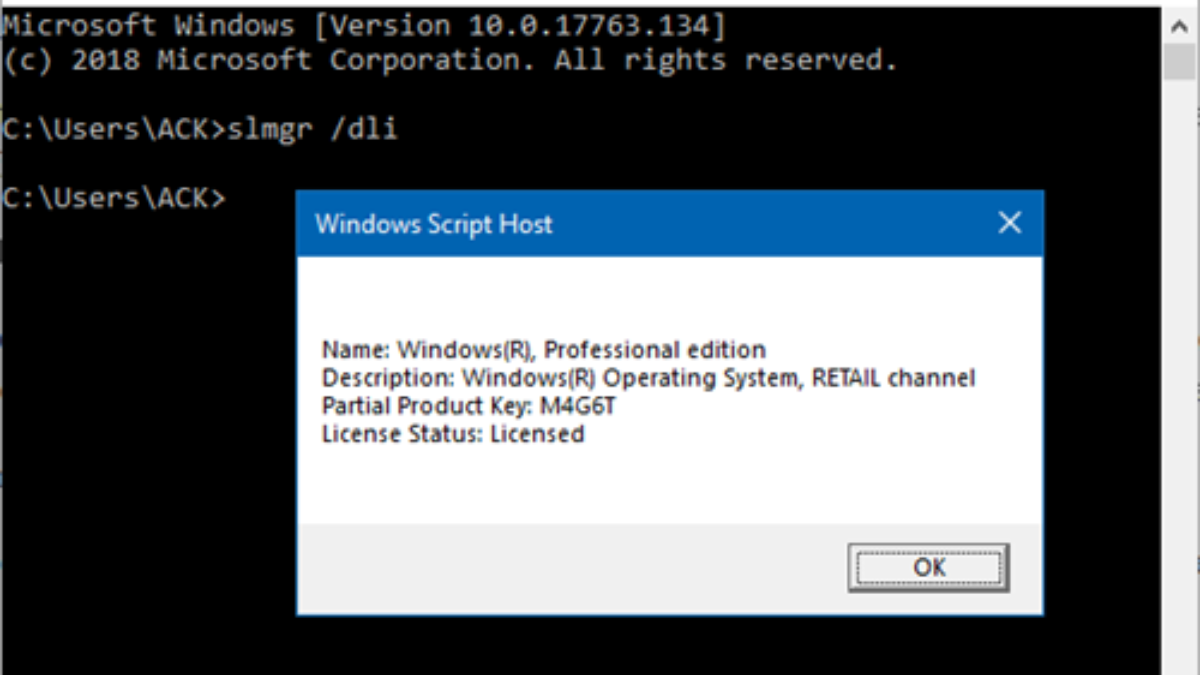
Task: Click the console scrollbar thumb
Action: pyautogui.click(x=1180, y=58)
